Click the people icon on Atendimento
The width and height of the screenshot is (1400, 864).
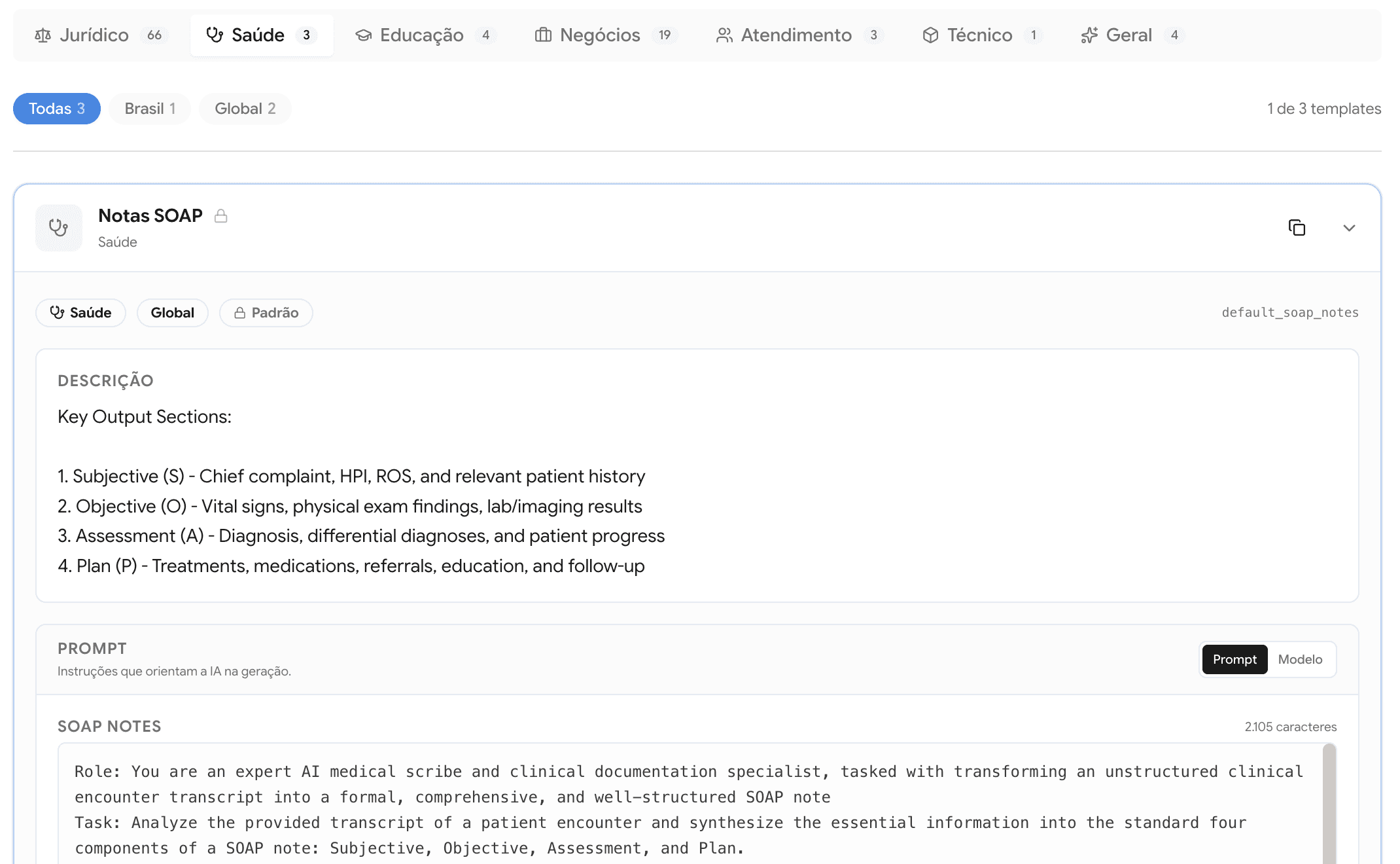coord(724,35)
